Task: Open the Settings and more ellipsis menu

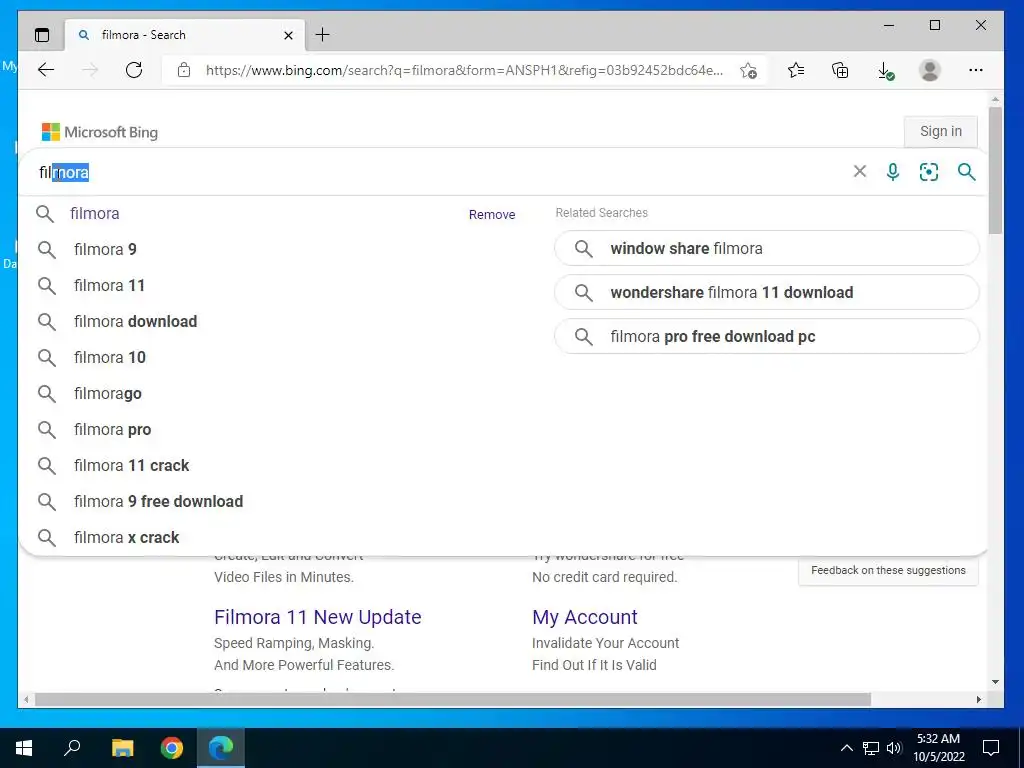Action: [x=976, y=70]
